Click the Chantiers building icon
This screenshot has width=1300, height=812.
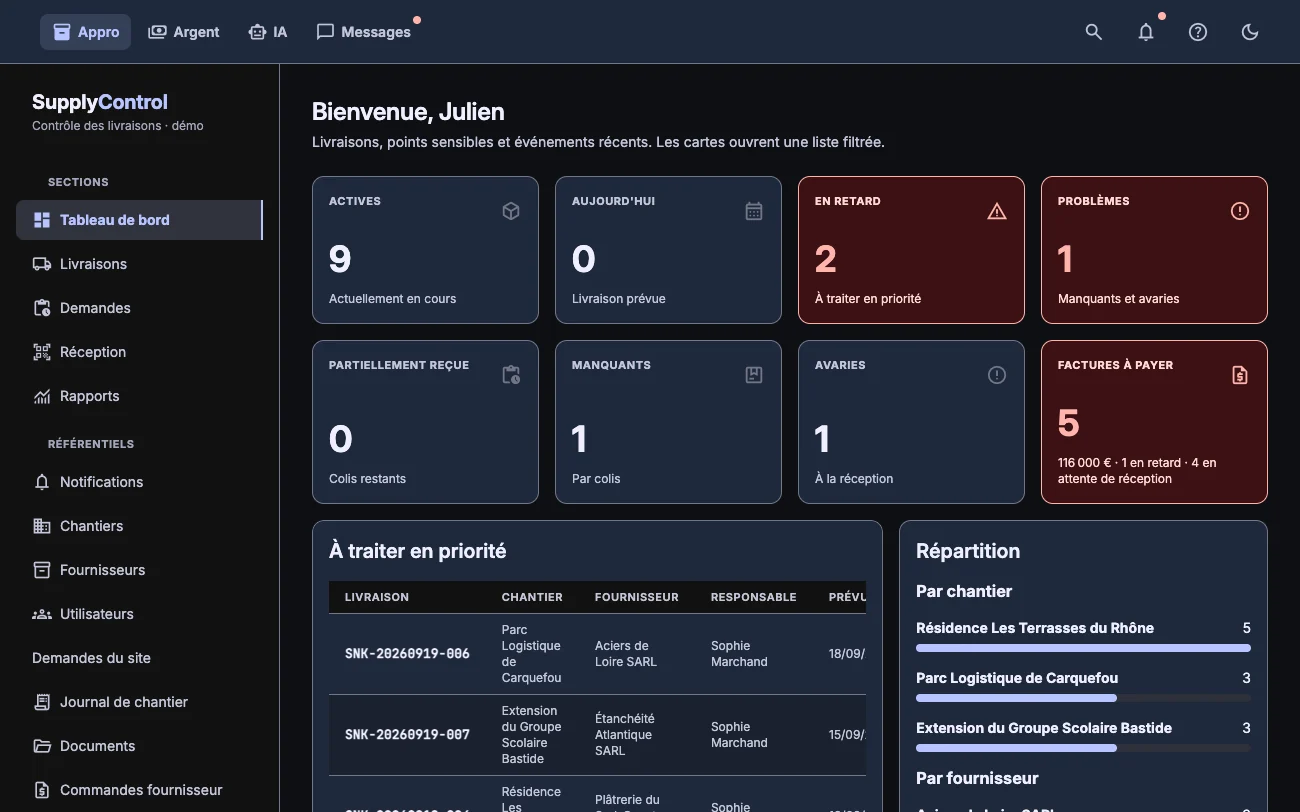[42, 526]
